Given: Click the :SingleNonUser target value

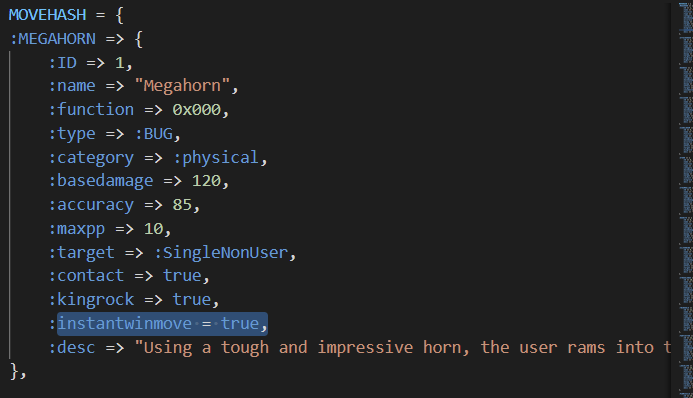Looking at the screenshot, I should [221, 252].
